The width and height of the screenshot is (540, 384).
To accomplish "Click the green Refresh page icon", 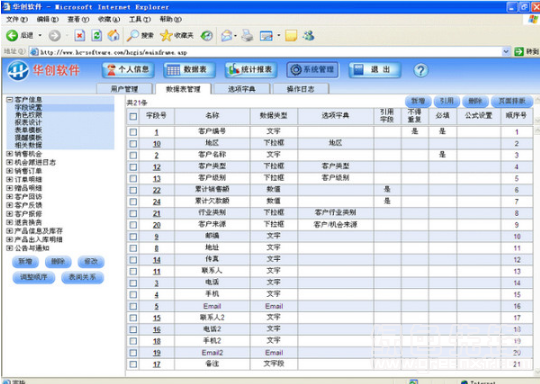I will tap(97, 35).
